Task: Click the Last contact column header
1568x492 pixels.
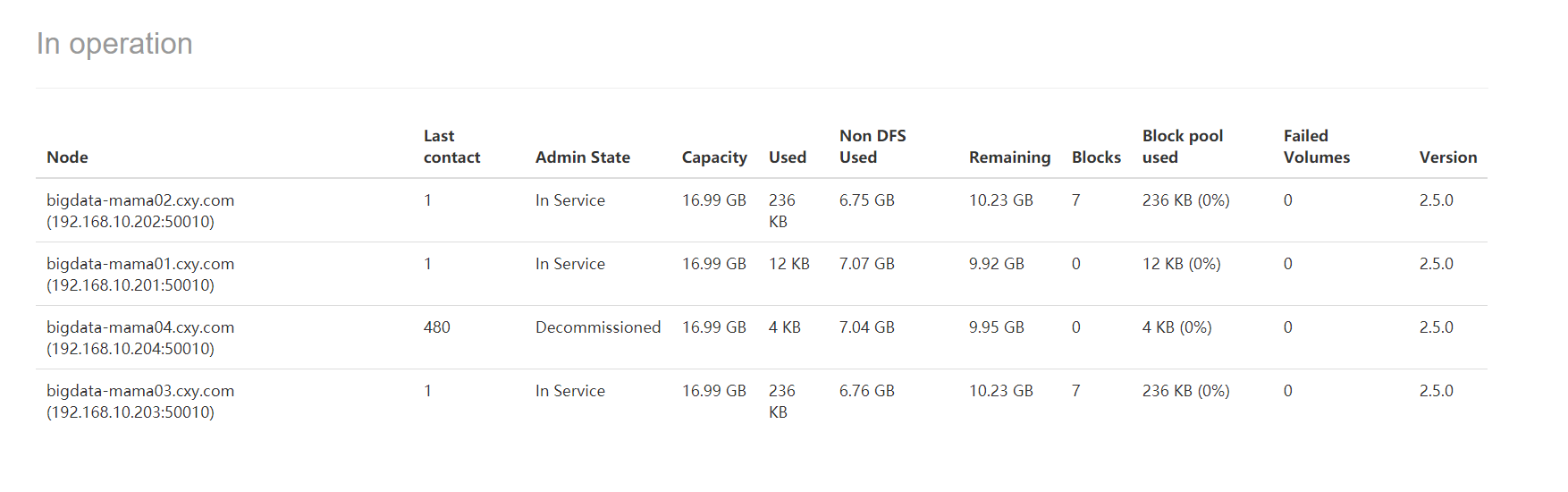Action: click(451, 147)
